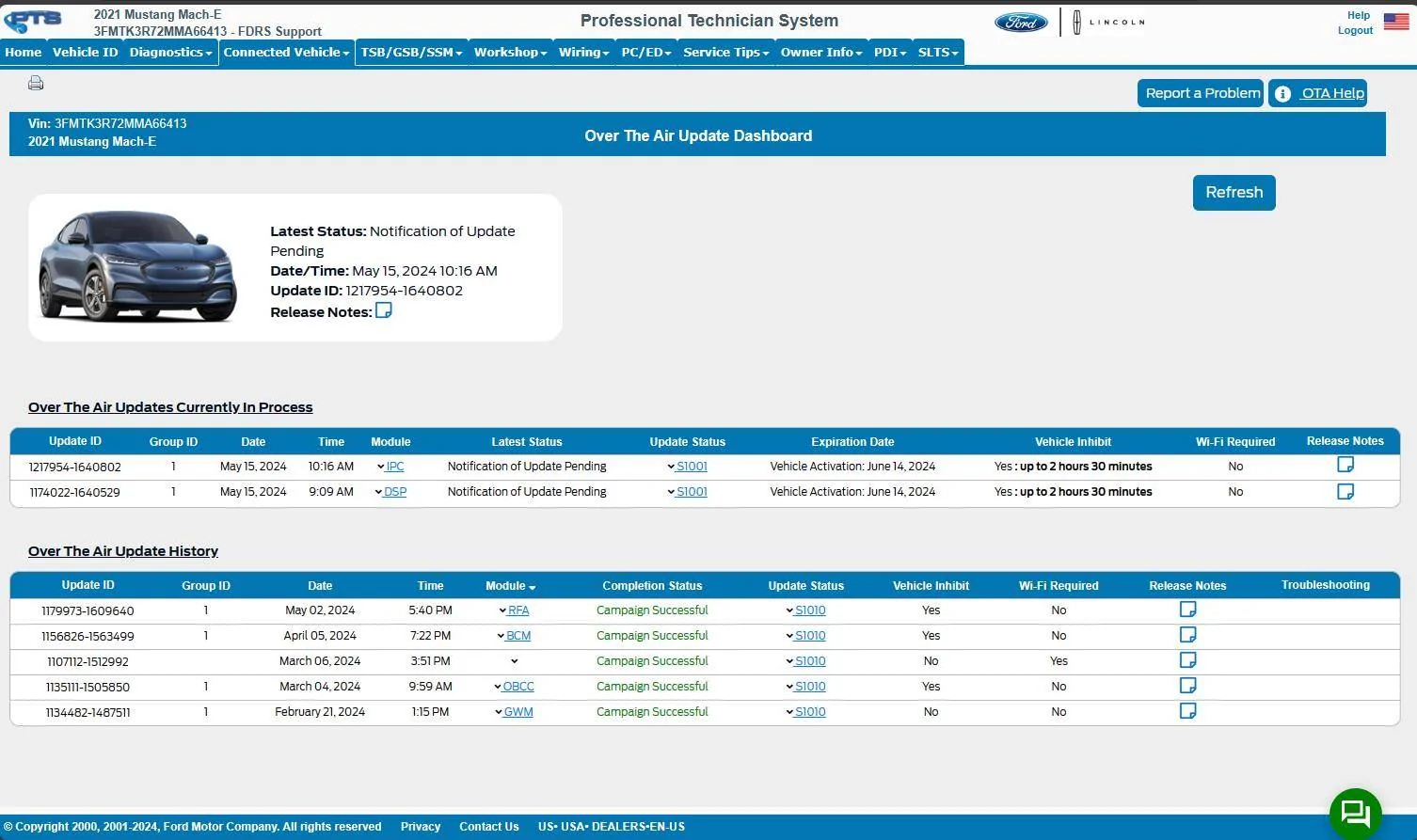Open the Contact Us footer link
This screenshot has width=1417, height=840.
[489, 827]
